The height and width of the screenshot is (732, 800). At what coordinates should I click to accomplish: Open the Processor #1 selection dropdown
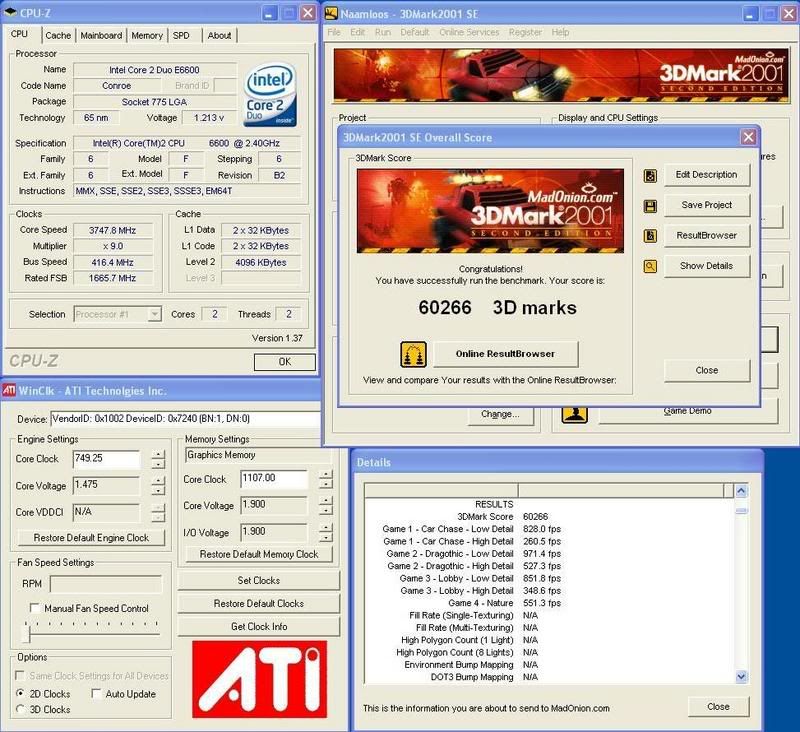click(x=155, y=314)
